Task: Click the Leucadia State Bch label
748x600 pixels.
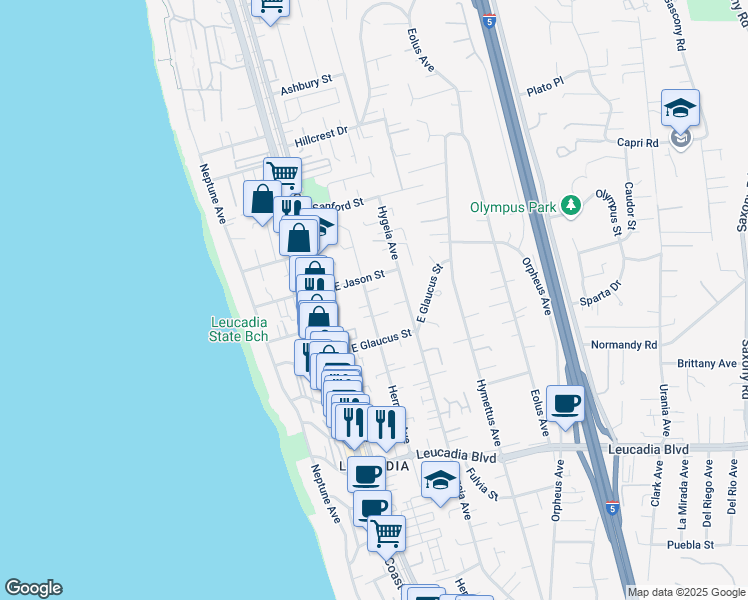Action: pos(239,330)
